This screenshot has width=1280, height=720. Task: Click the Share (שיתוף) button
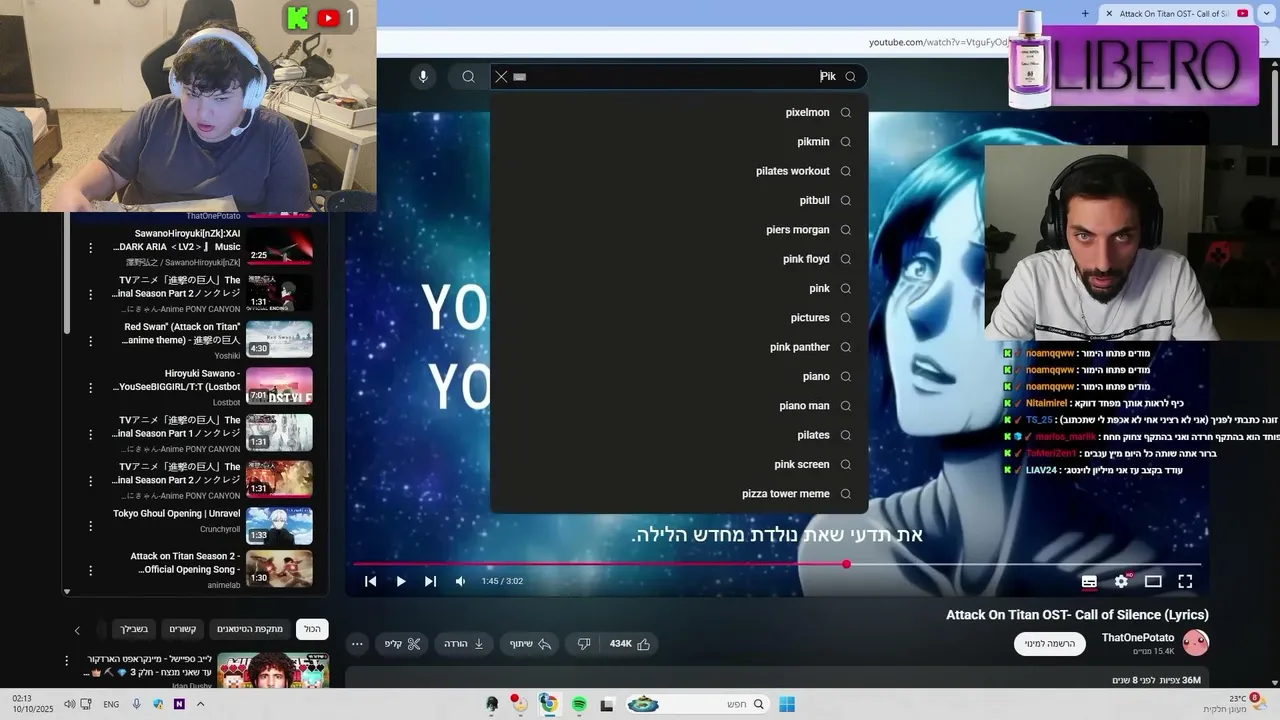coord(531,644)
